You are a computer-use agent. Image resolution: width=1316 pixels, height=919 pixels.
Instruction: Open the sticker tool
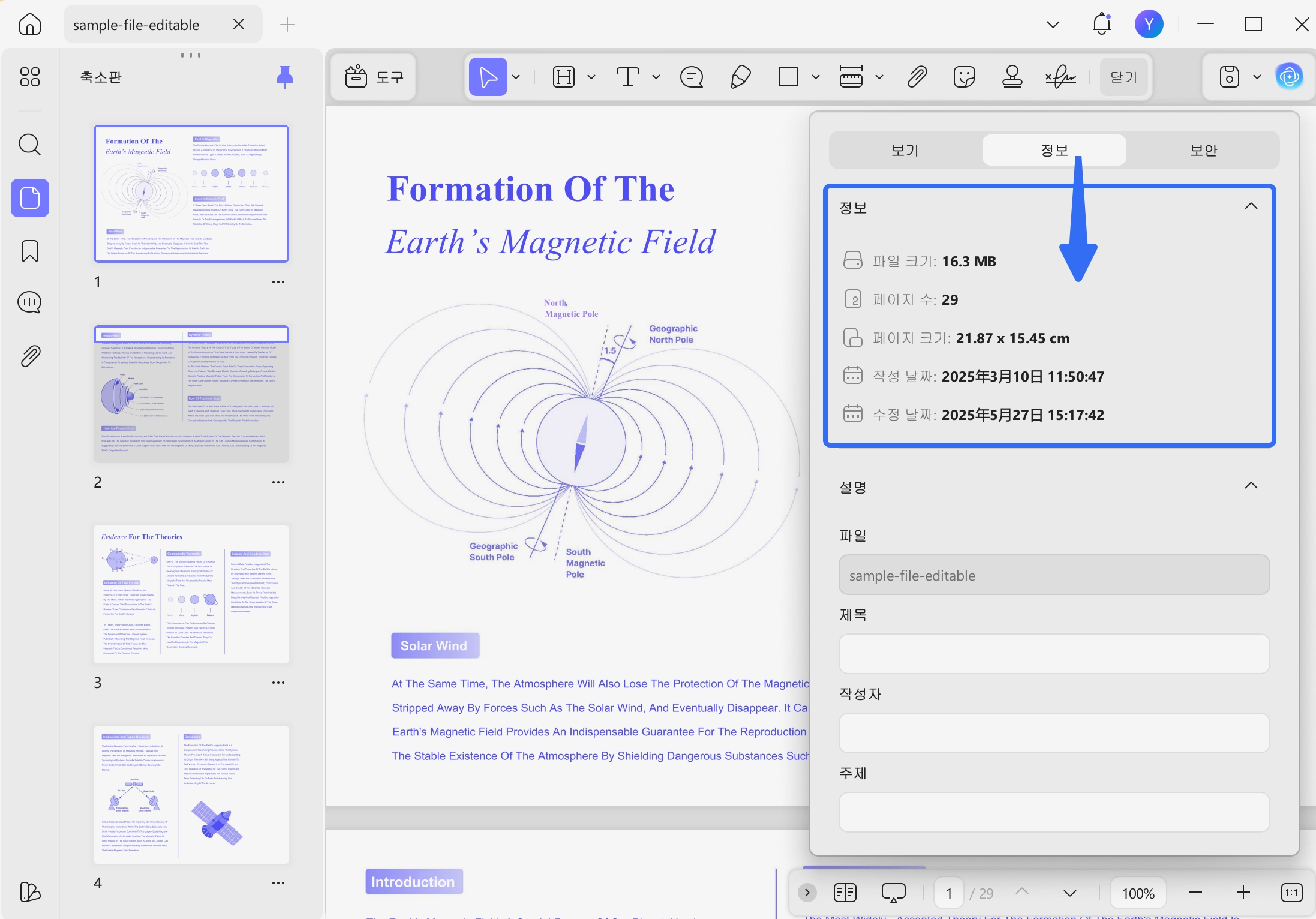point(965,77)
